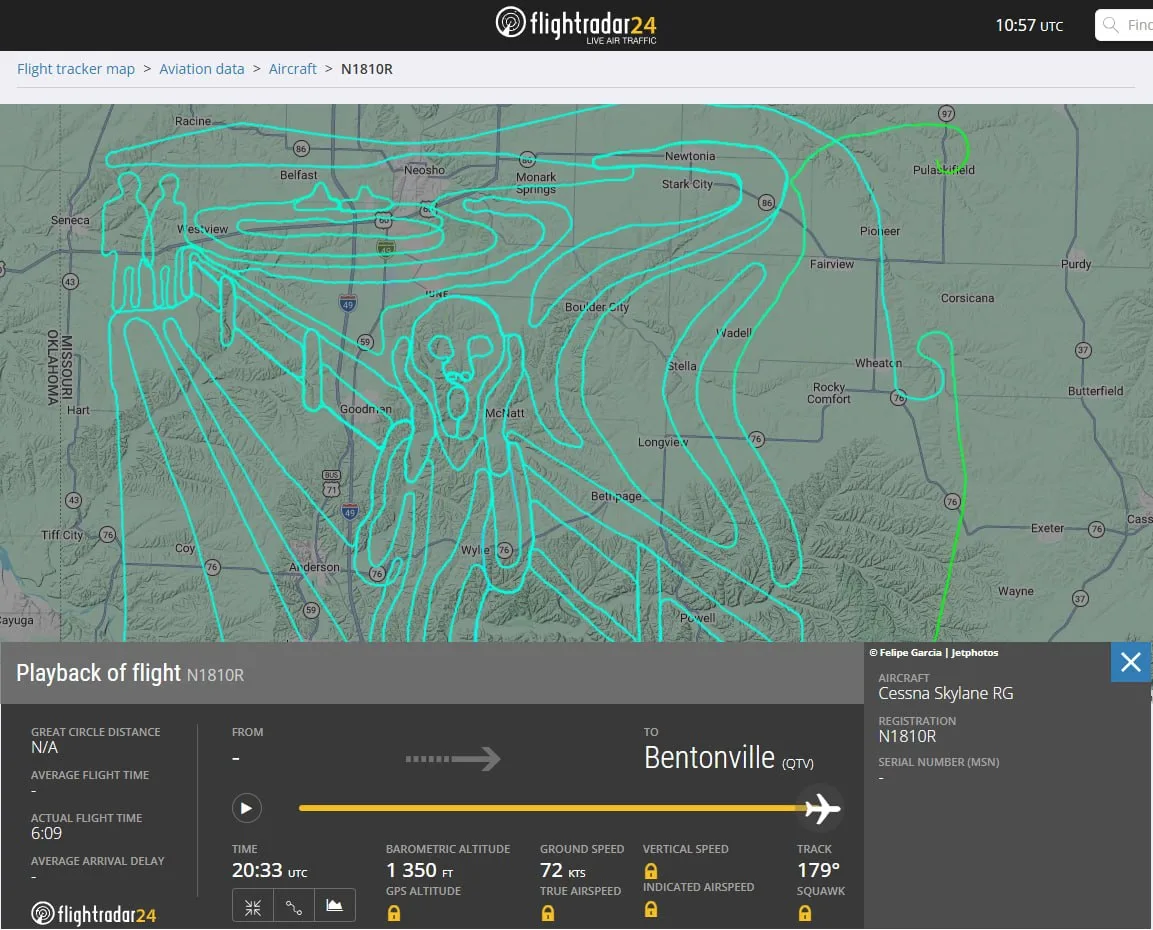Image resolution: width=1153 pixels, height=930 pixels.
Task: Show the altitude graph chart icon
Action: (x=335, y=906)
